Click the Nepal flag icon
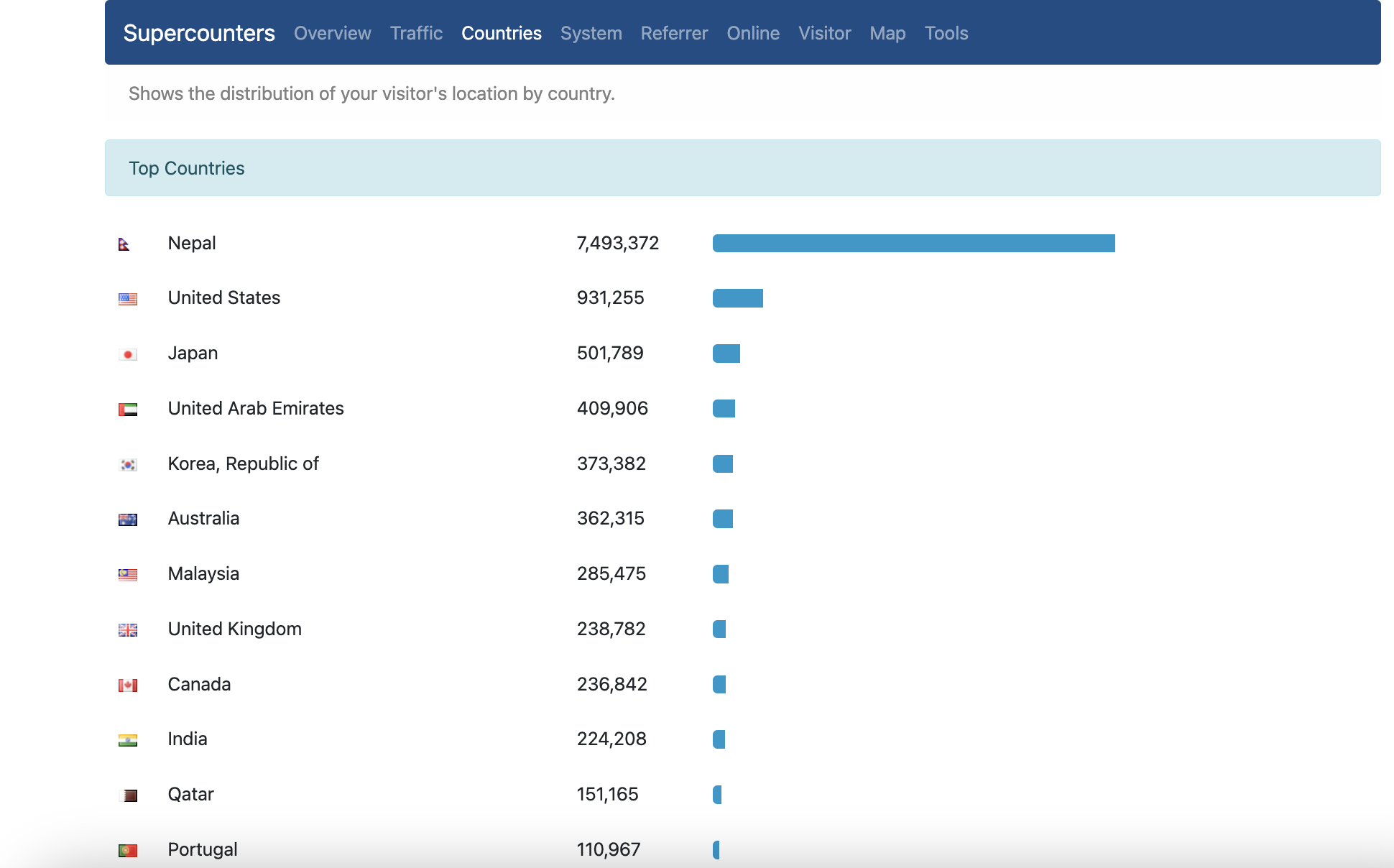1394x868 pixels. pyautogui.click(x=124, y=244)
